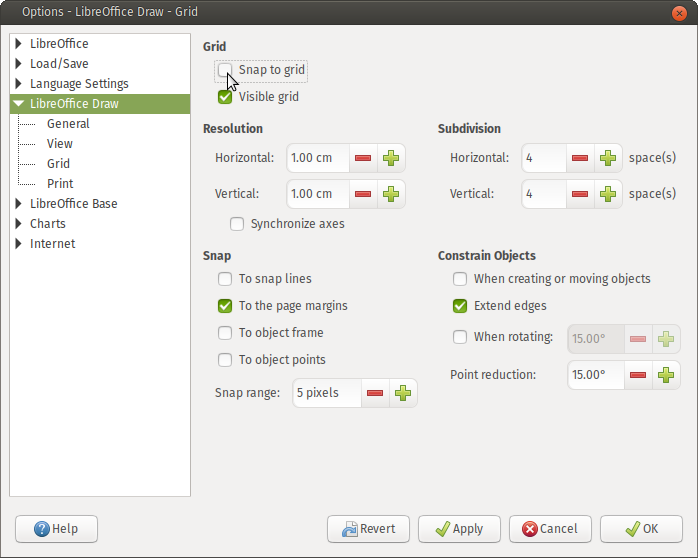Click the Help button
This screenshot has height=558, width=698.
pyautogui.click(x=57, y=529)
